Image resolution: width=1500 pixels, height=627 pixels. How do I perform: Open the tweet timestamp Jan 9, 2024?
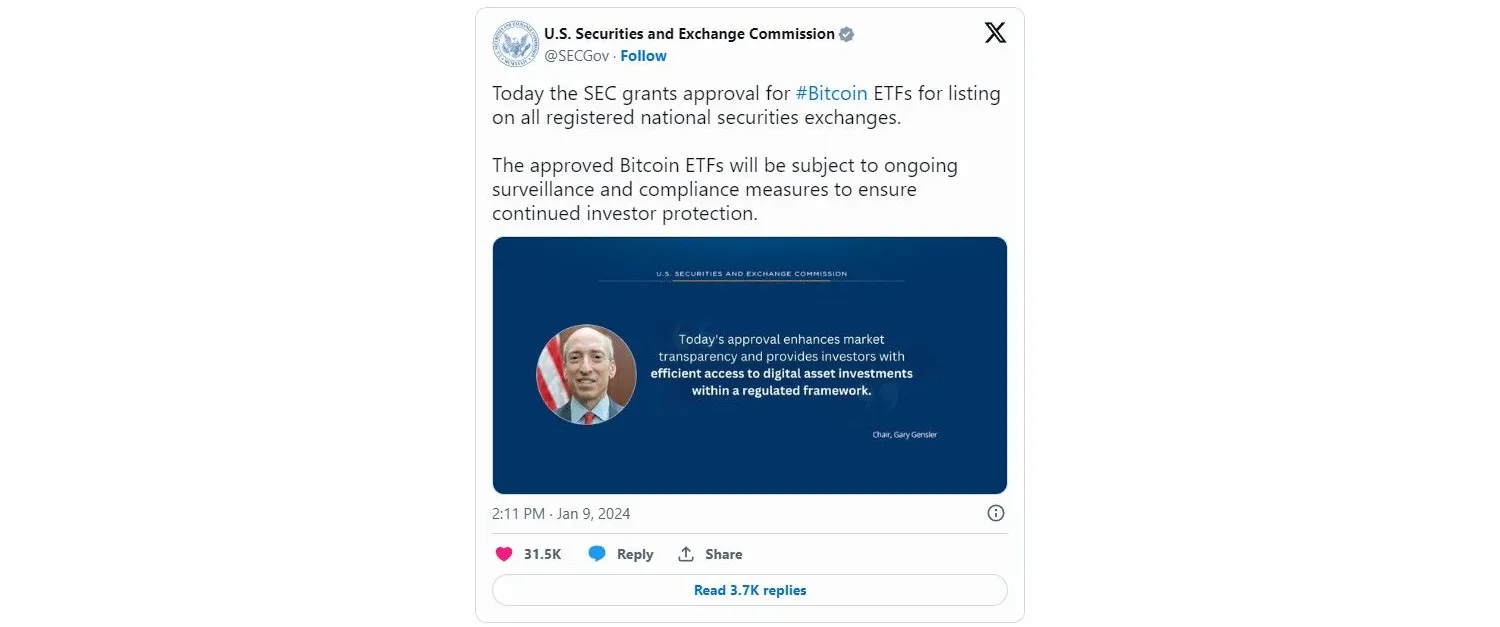click(561, 514)
